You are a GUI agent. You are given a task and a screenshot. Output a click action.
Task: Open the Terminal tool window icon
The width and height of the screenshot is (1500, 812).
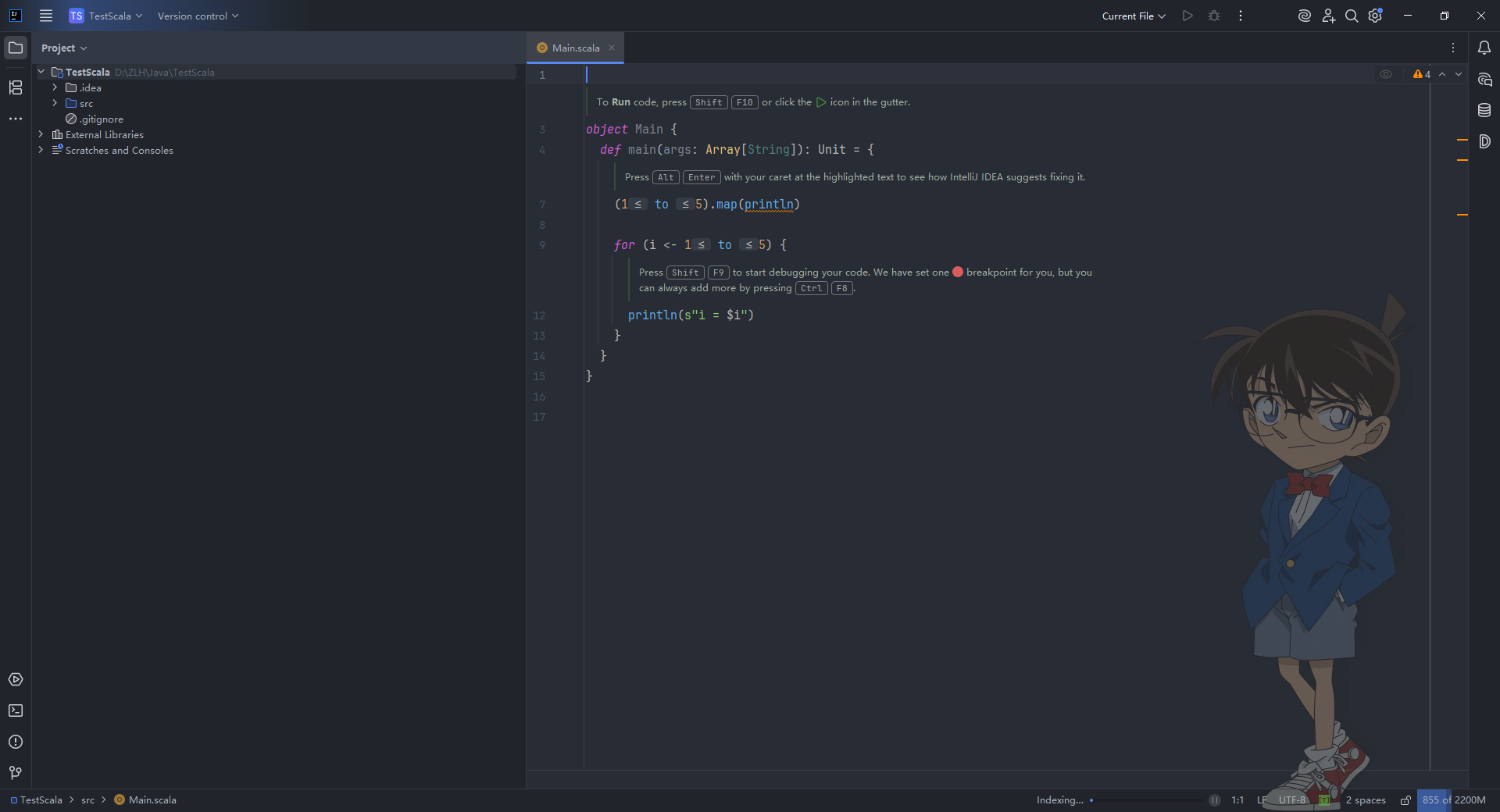coord(16,710)
